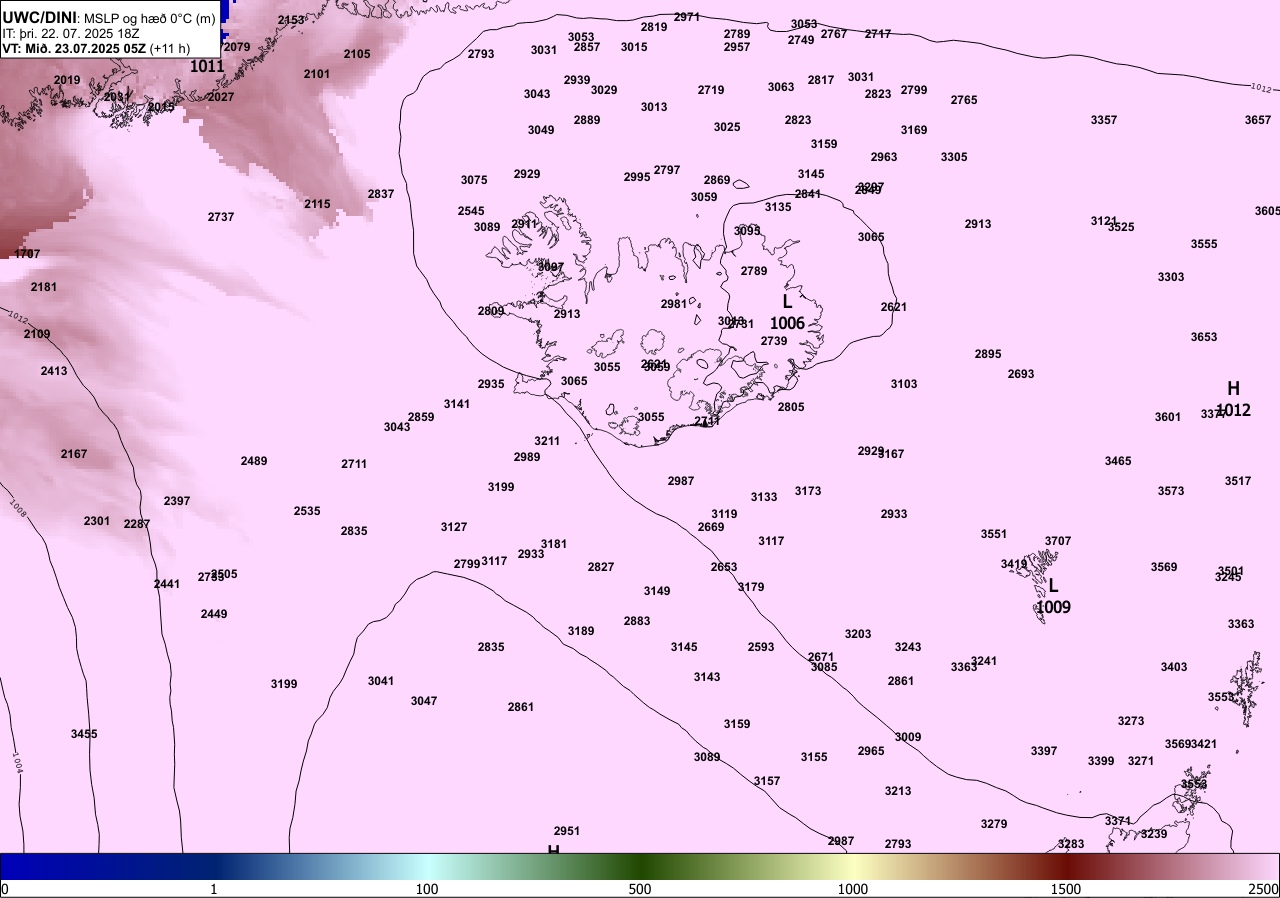The image size is (1280, 898).
Task: Click the 2951 height value
Action: [x=567, y=831]
